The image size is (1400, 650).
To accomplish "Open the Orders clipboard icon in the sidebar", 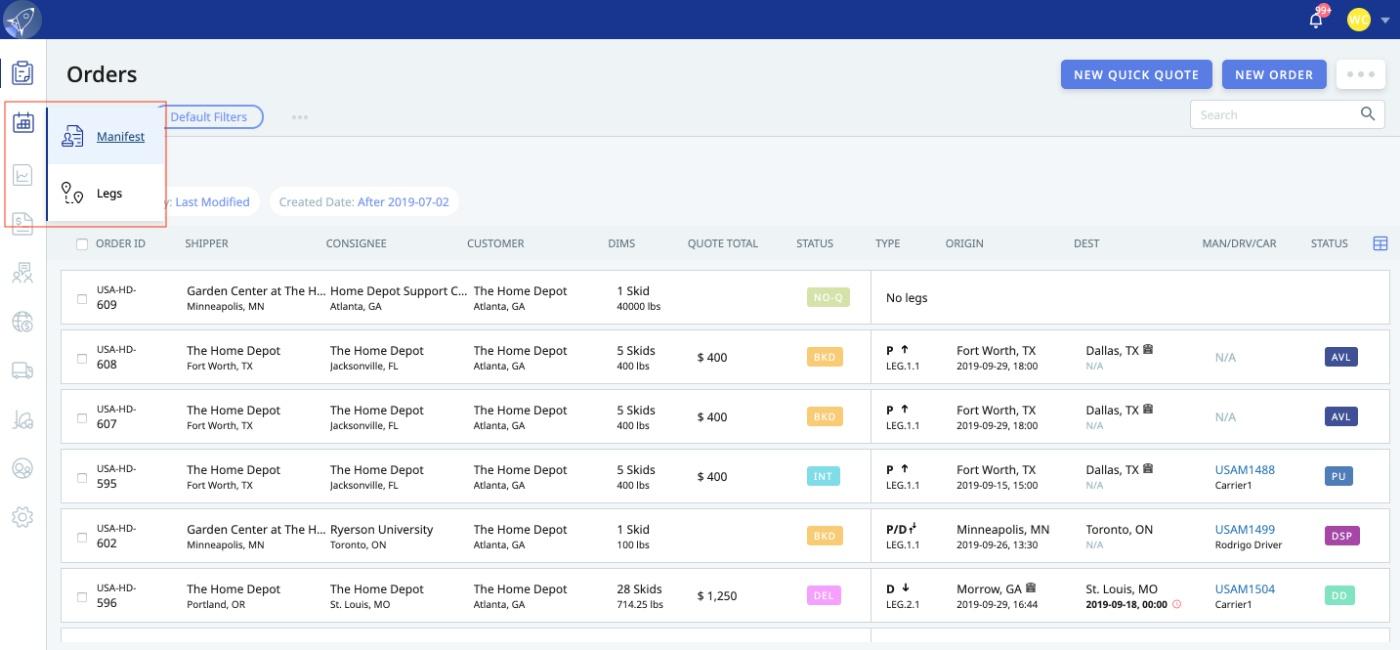I will click(22, 73).
